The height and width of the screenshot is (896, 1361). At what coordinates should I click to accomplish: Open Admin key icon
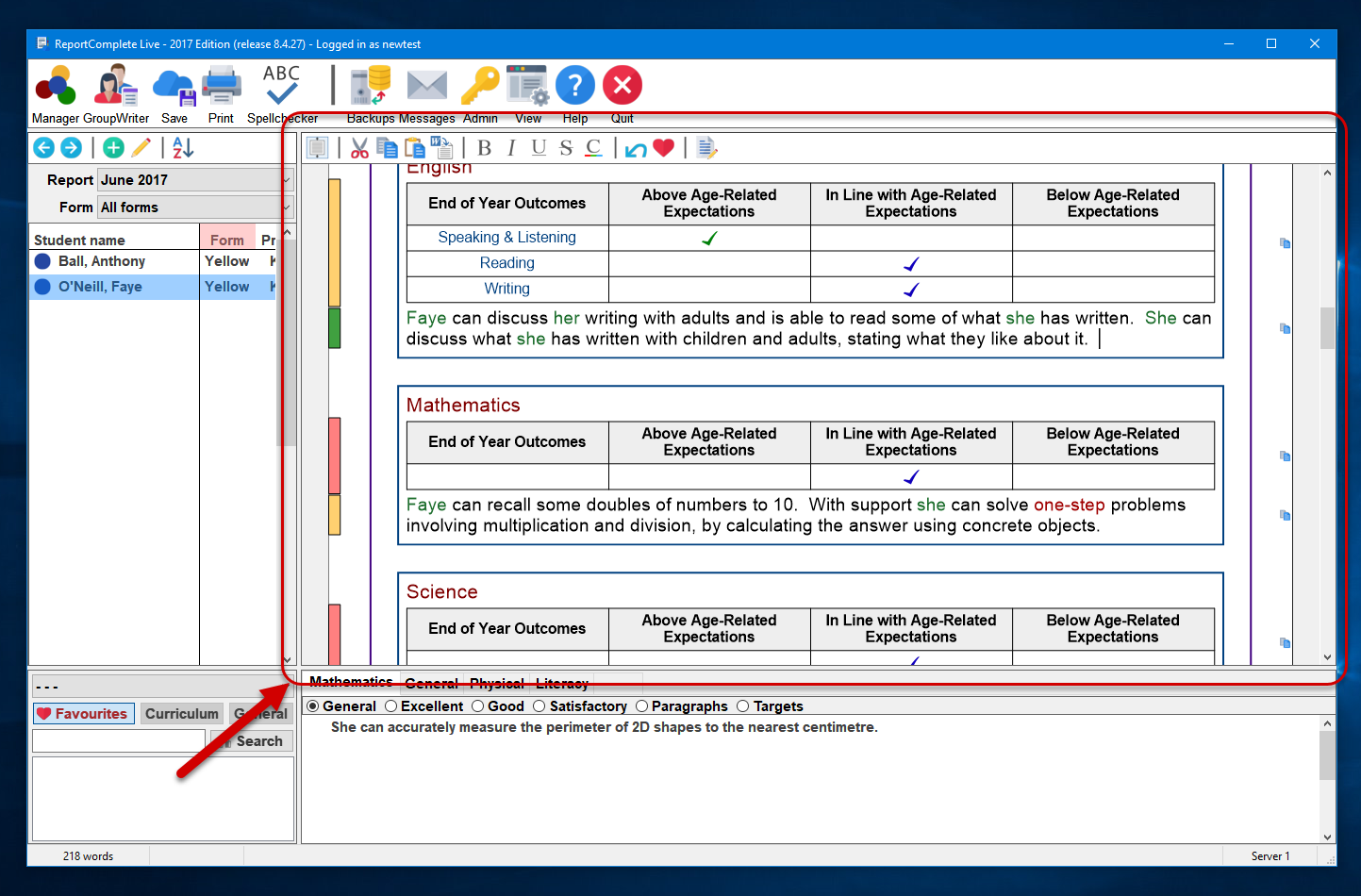pos(479,86)
